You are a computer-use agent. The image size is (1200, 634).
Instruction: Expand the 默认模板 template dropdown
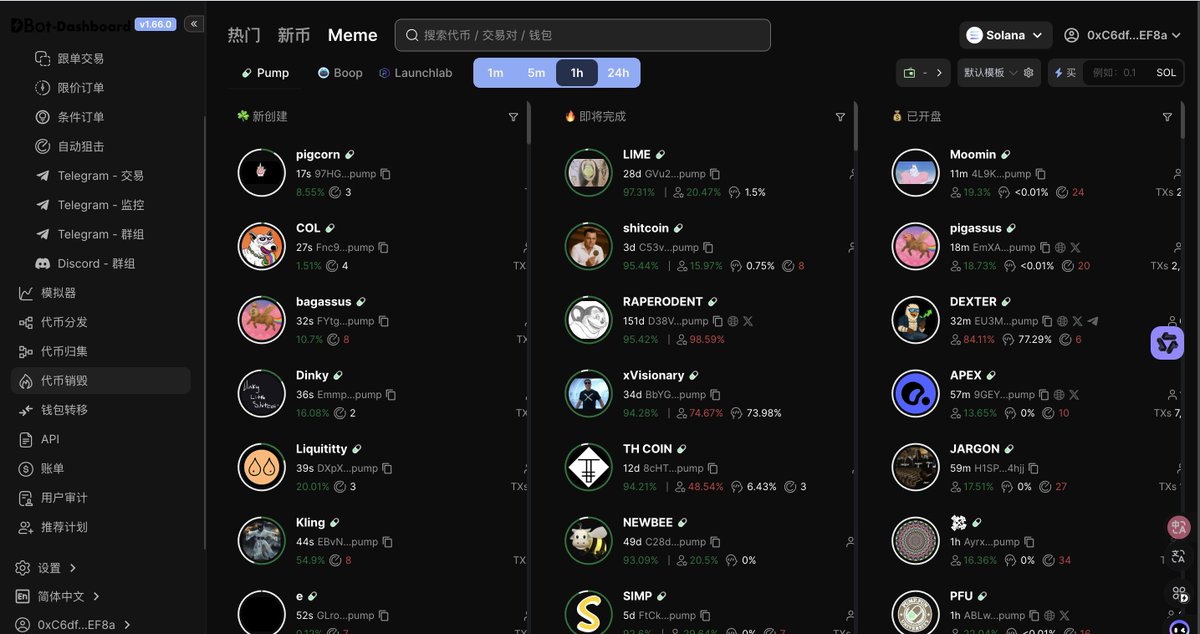click(989, 73)
